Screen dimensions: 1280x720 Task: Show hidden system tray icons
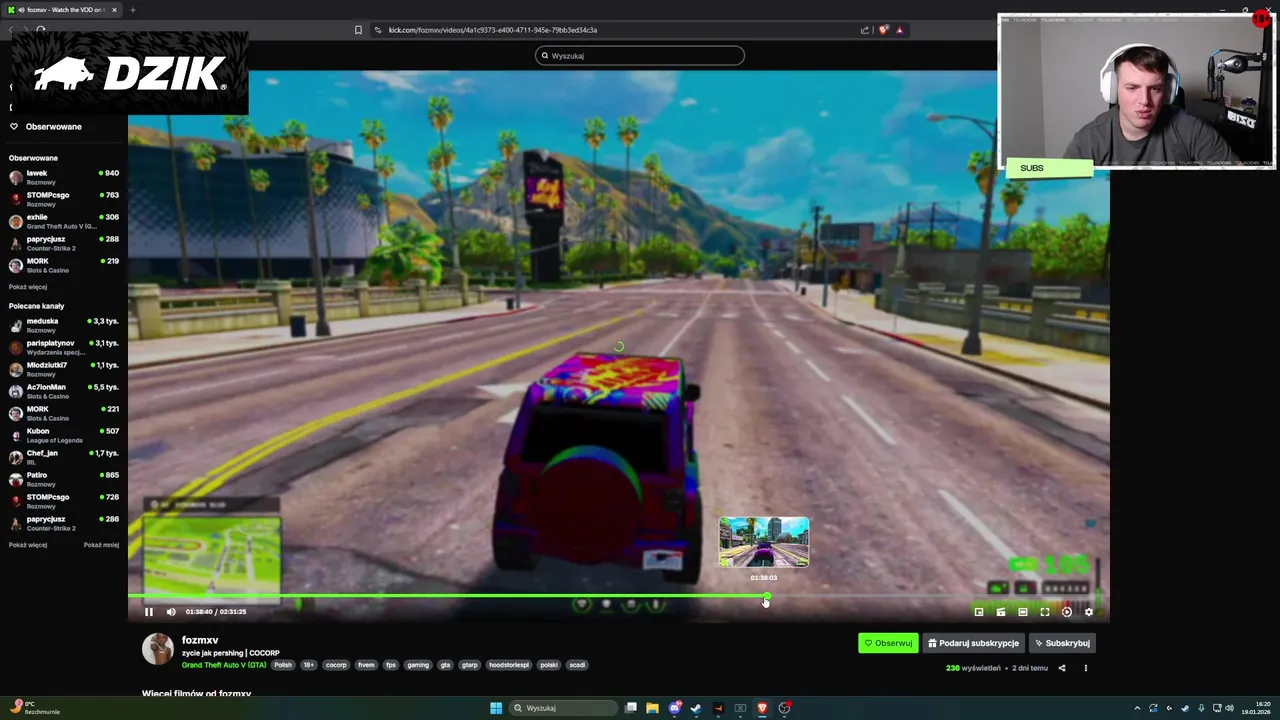tap(1137, 708)
